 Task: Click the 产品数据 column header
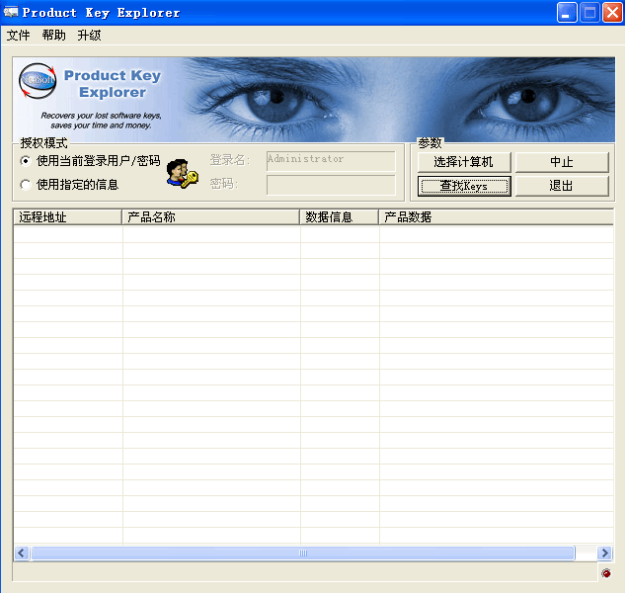tap(495, 217)
